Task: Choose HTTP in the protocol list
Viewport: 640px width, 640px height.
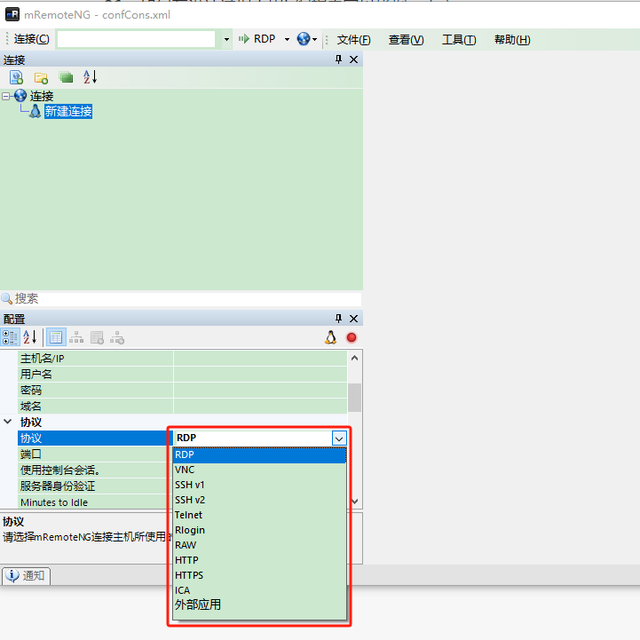Action: 260,560
